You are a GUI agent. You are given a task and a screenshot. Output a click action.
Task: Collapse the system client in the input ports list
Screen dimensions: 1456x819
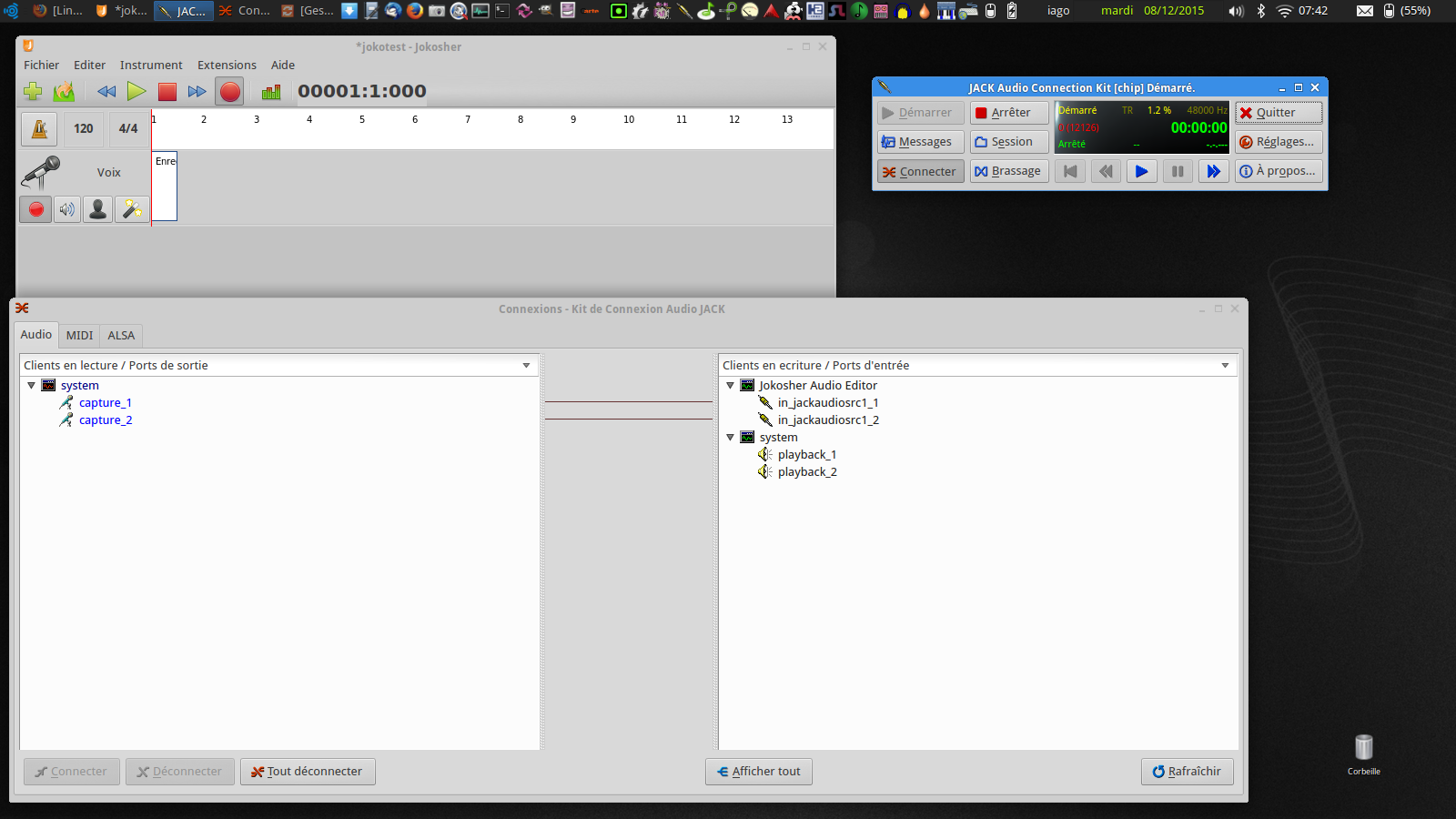(x=730, y=438)
